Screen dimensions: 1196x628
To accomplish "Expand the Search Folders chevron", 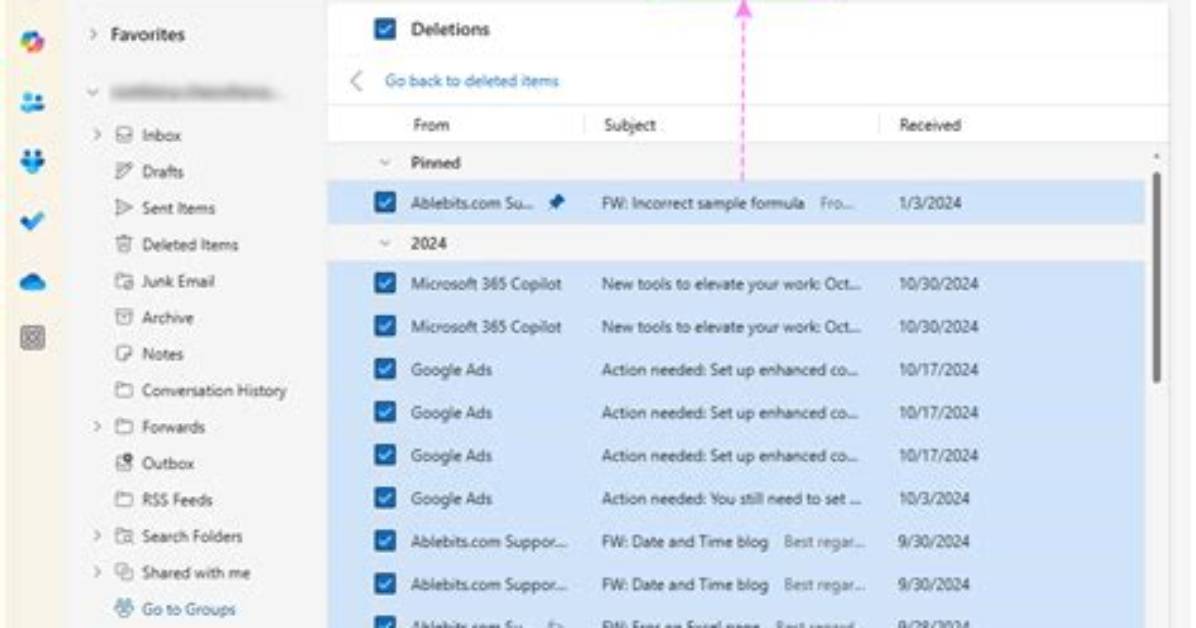I will (x=97, y=536).
